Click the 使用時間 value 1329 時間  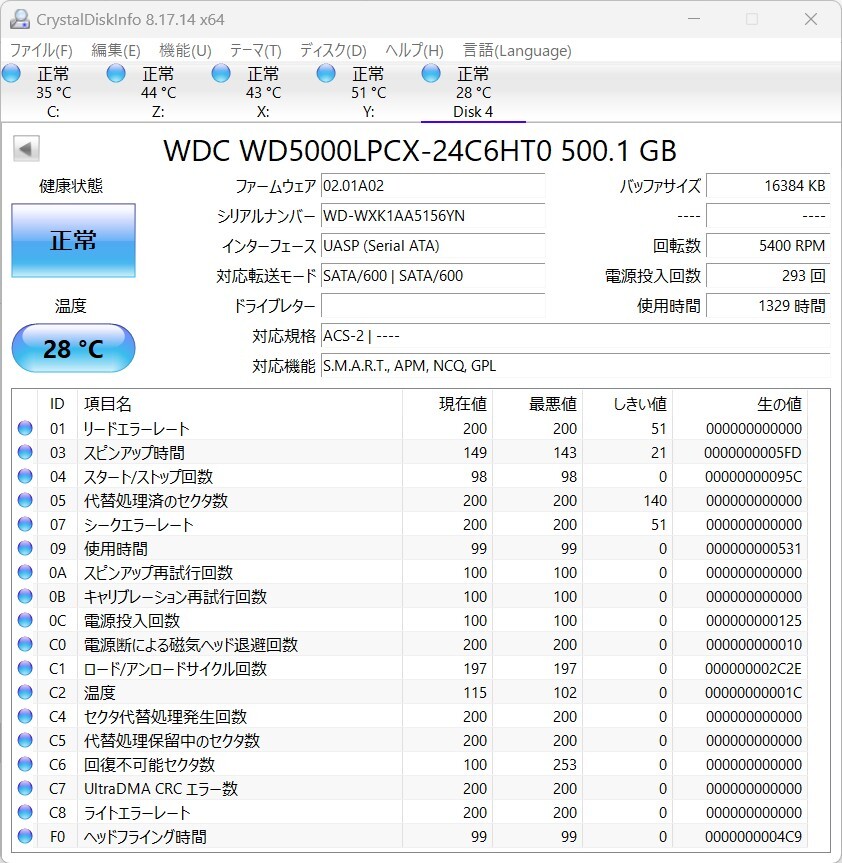click(x=768, y=305)
